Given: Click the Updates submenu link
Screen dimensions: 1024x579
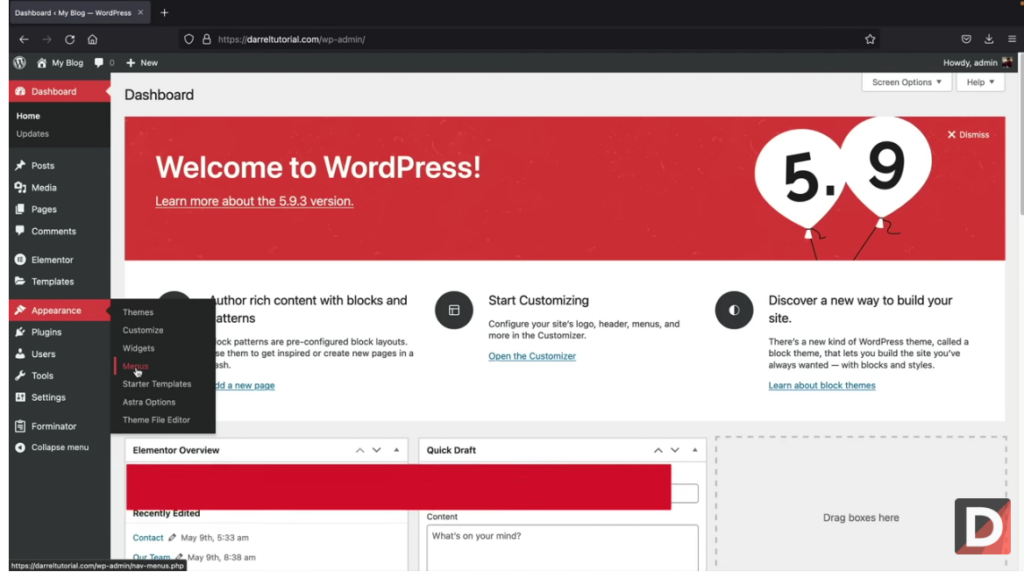Looking at the screenshot, I should 33,134.
